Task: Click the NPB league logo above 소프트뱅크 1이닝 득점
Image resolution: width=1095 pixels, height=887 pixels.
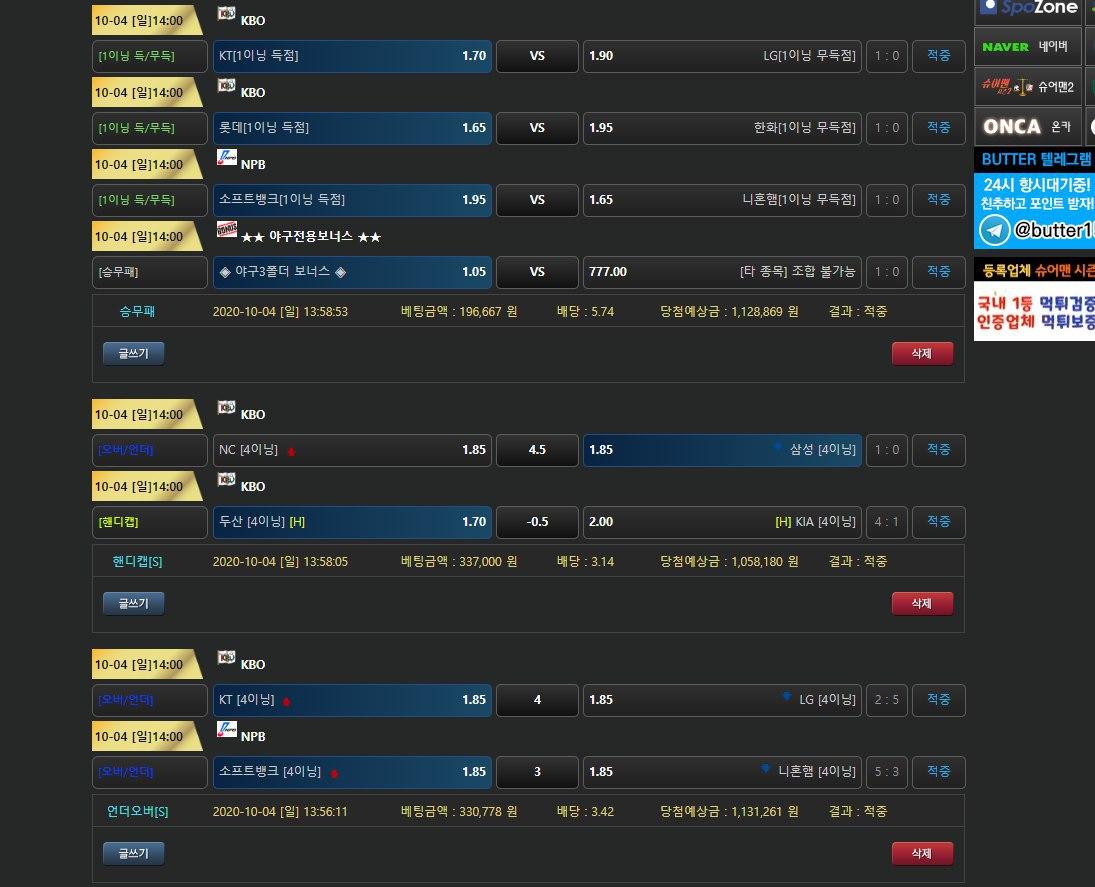Action: (x=226, y=158)
